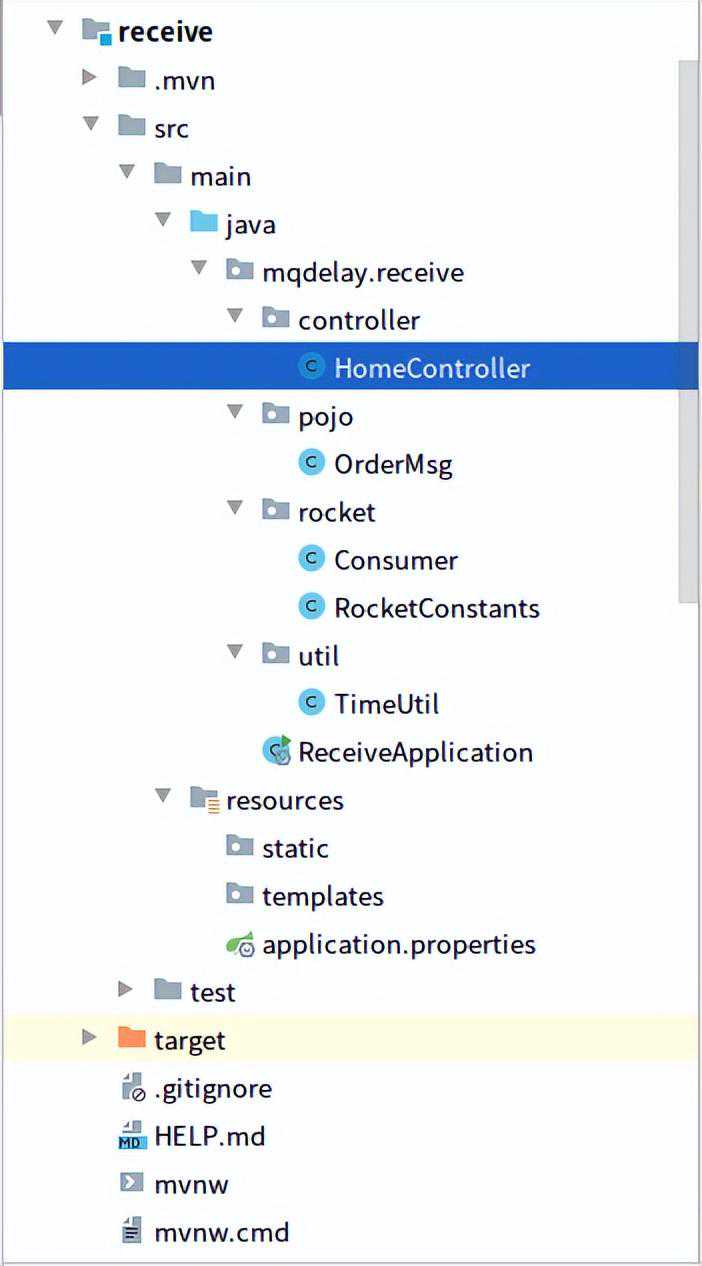Click the OrderMsg class icon
The height and width of the screenshot is (1266, 702).
point(312,463)
